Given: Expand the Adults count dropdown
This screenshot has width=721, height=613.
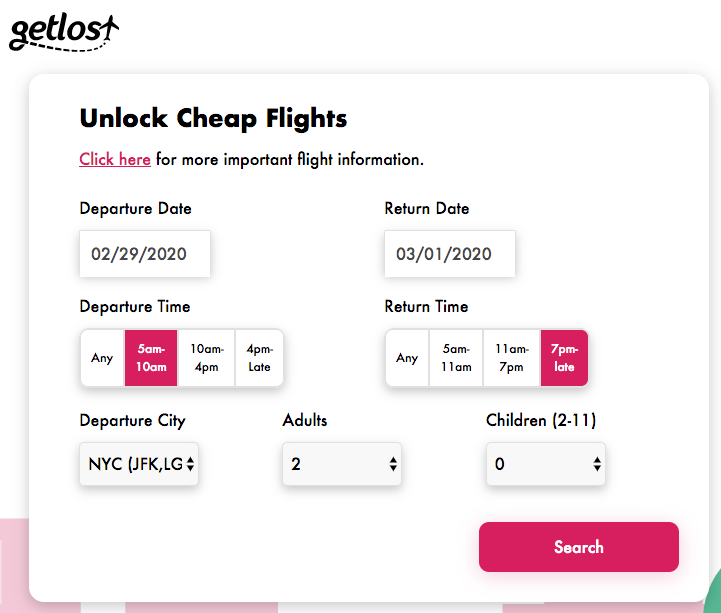Looking at the screenshot, I should pos(342,464).
